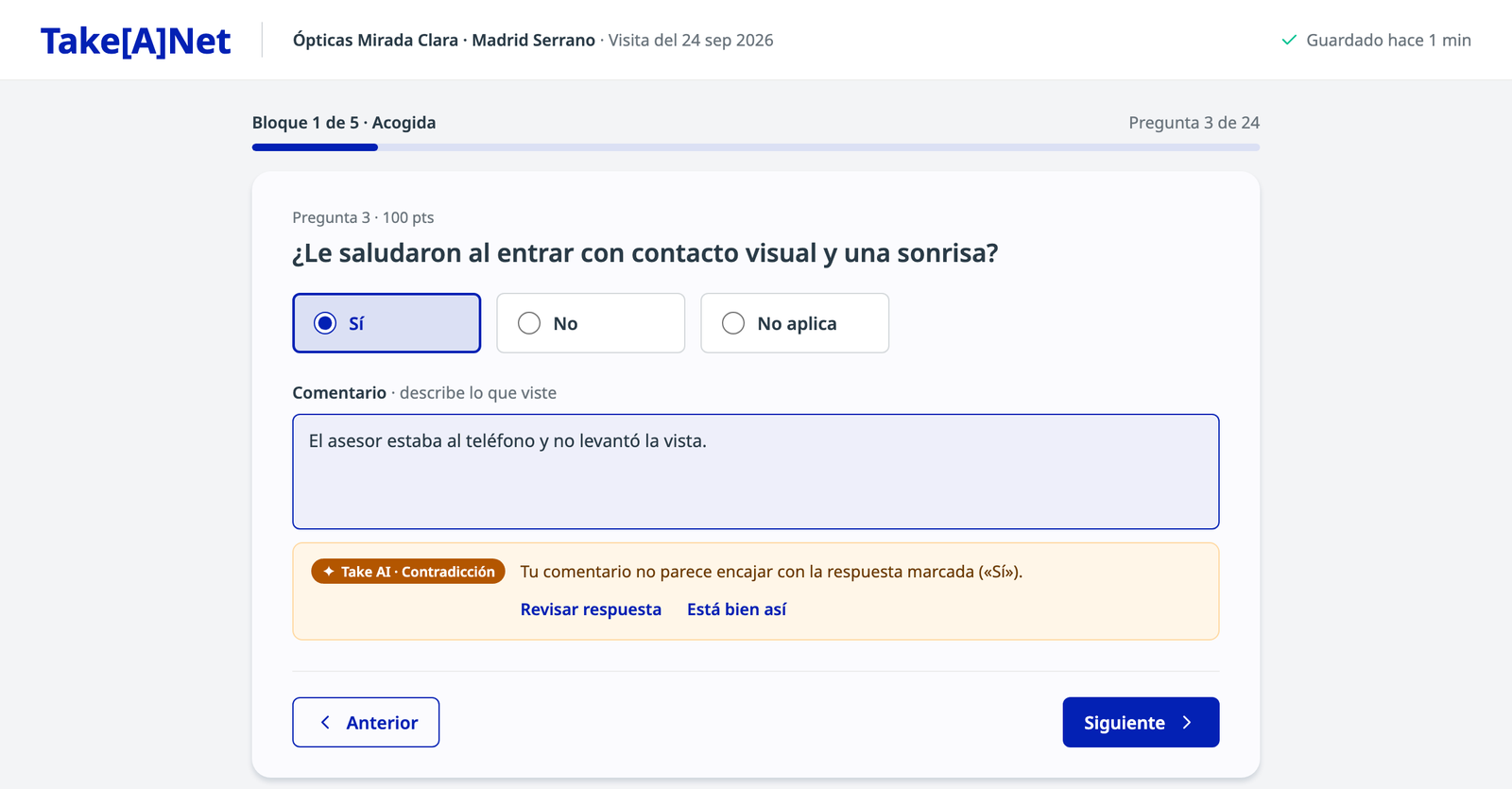Click the Take AI · Contradicción badge

click(x=408, y=572)
